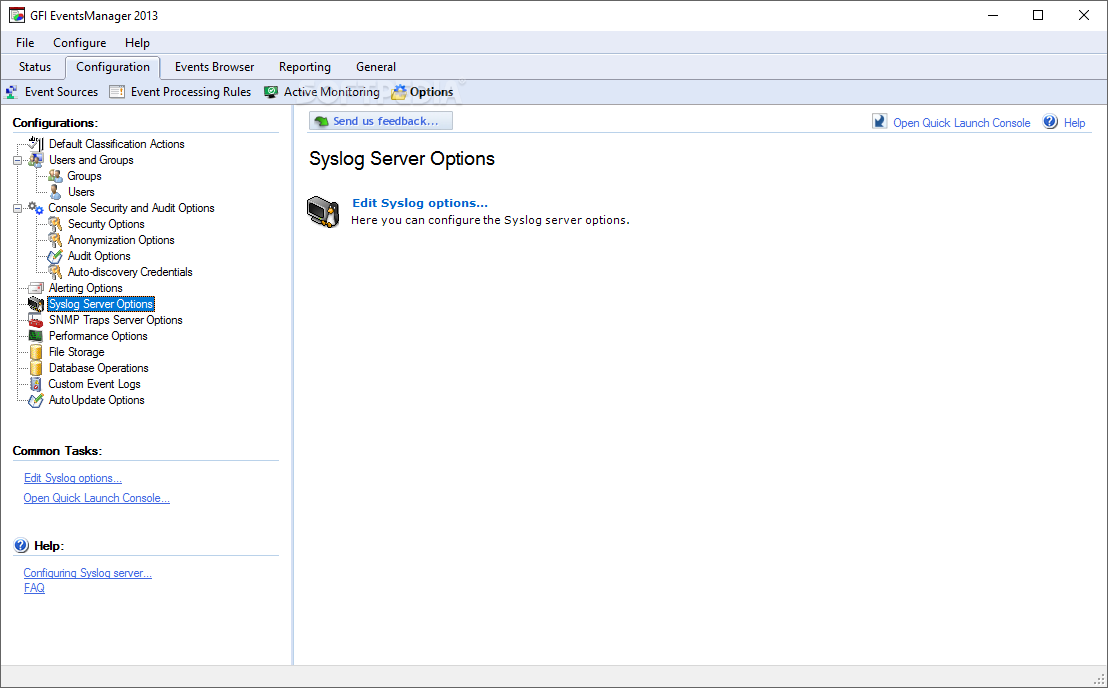The height and width of the screenshot is (688, 1108).
Task: Open the Configure menu
Action: pyautogui.click(x=80, y=43)
